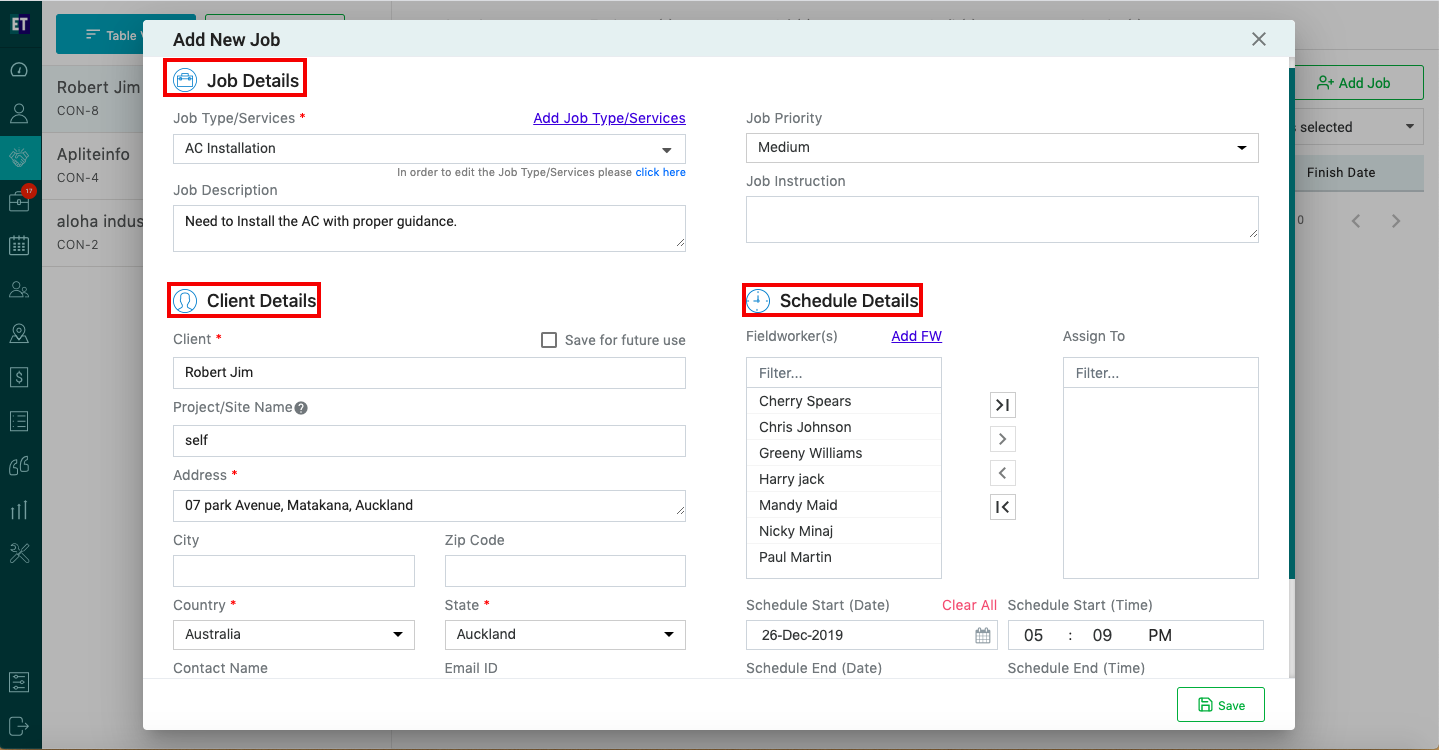Screen dimensions: 1439x750
Task: Open the settings sliders icon in sidebar
Action: point(19,682)
